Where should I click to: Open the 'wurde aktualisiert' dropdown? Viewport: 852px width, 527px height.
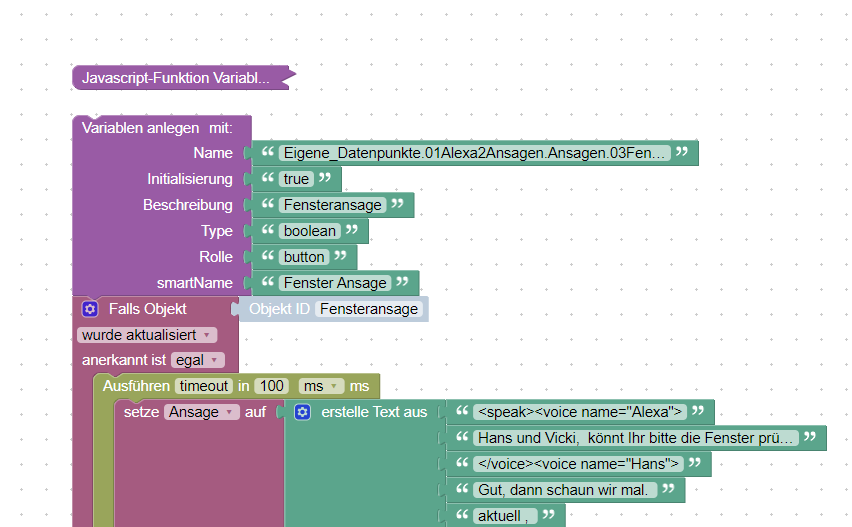147,335
